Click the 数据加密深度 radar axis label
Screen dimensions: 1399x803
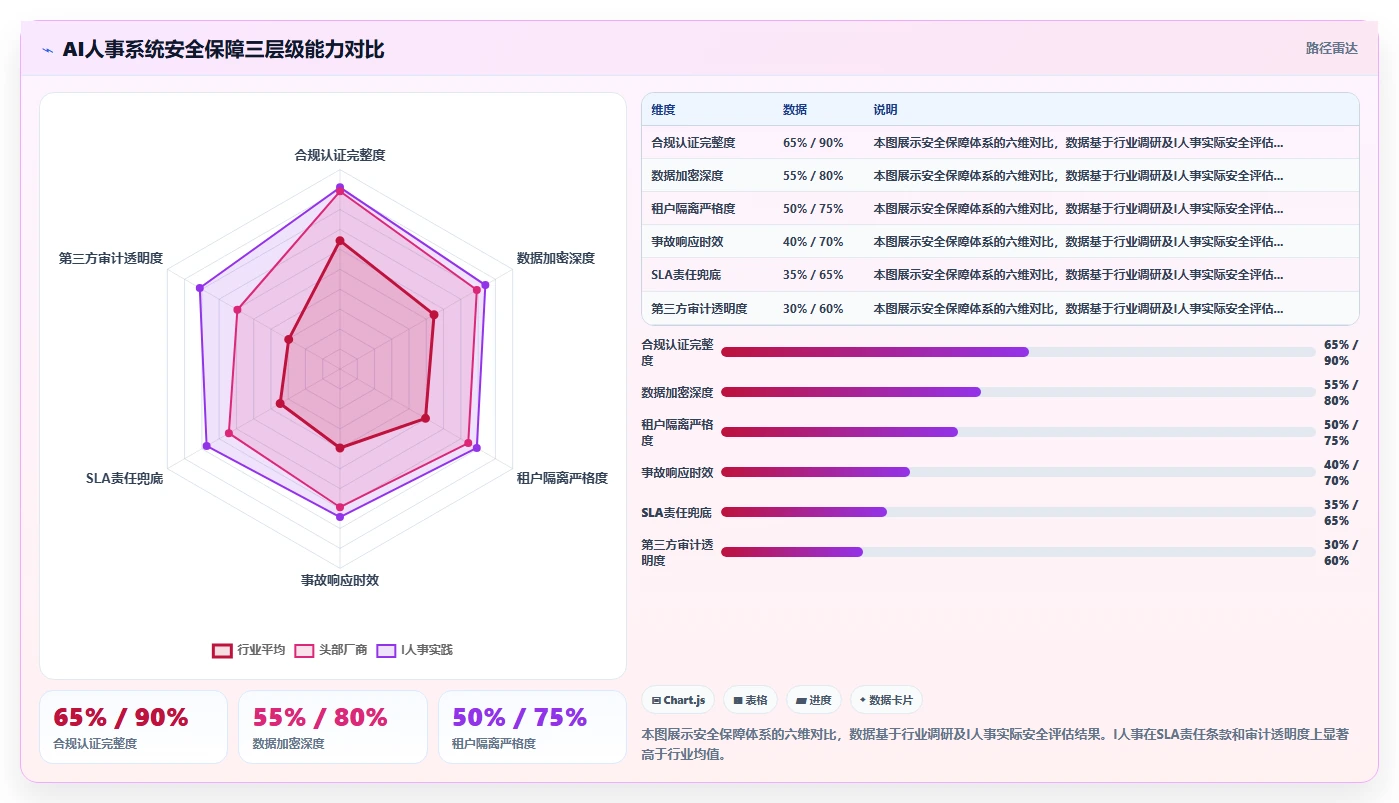click(x=555, y=258)
